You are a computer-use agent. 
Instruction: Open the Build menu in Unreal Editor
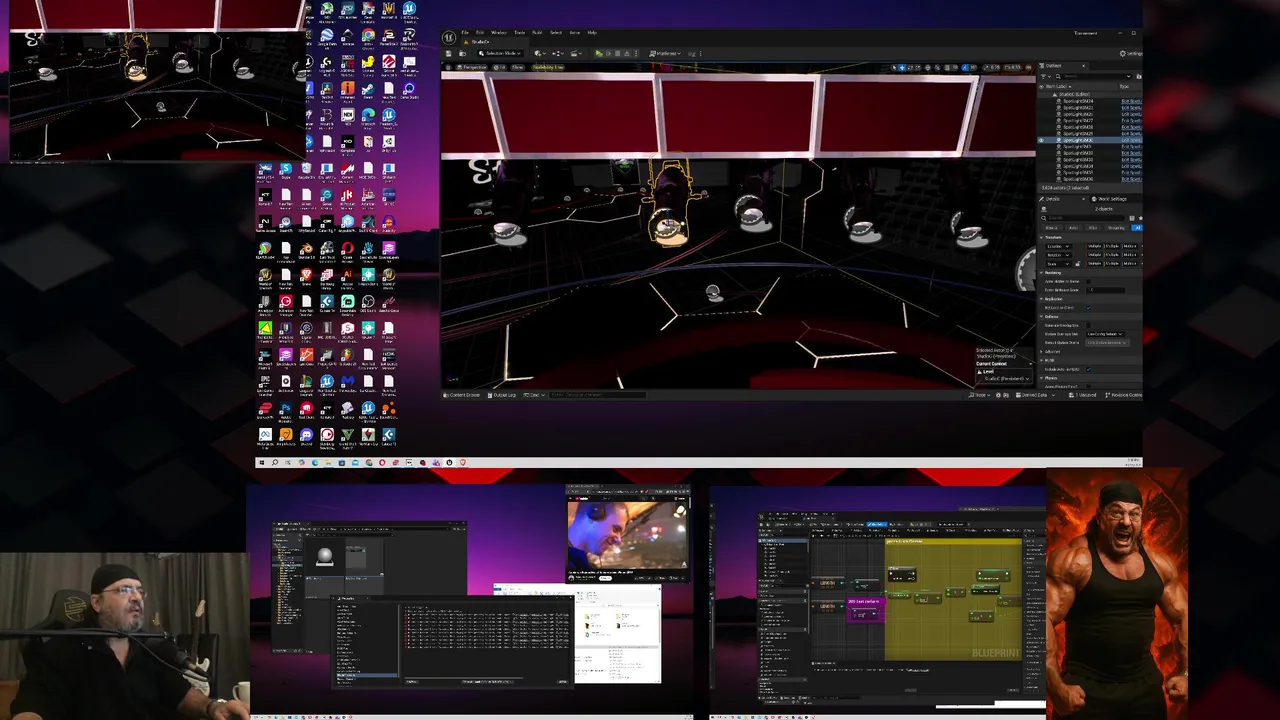point(537,32)
